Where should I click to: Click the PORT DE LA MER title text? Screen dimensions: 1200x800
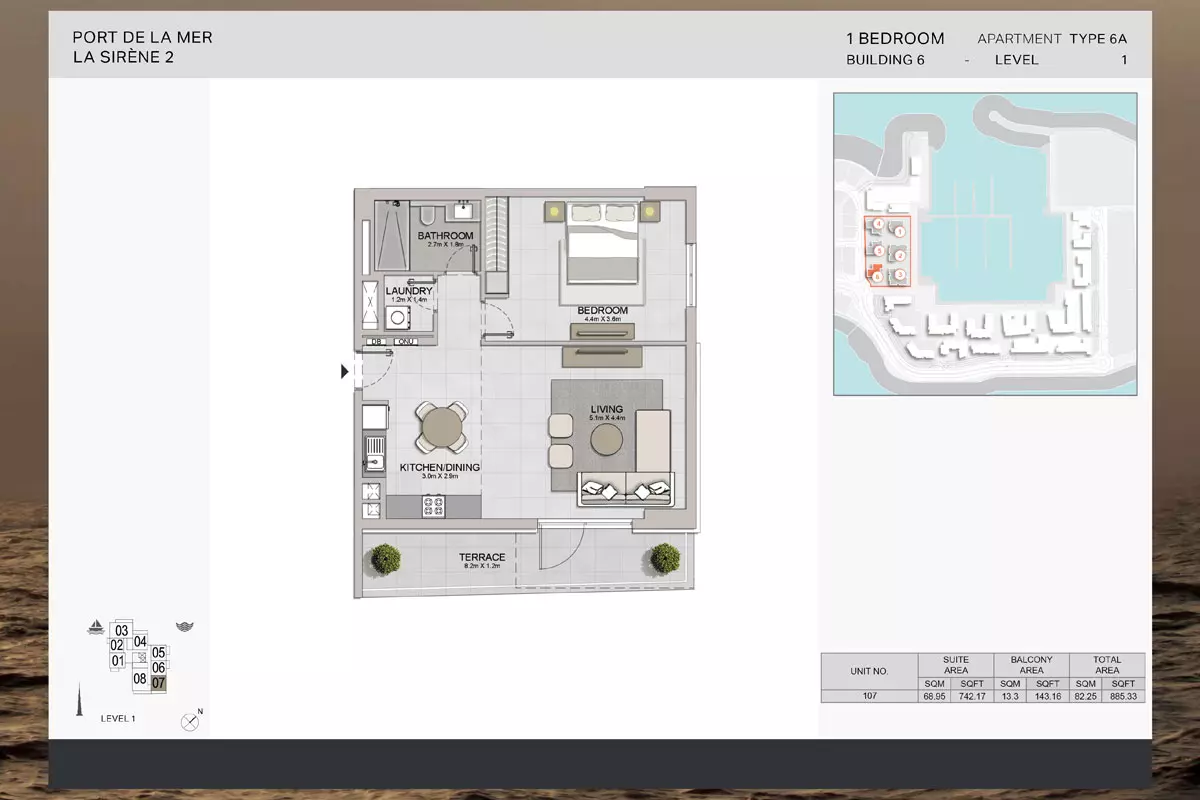[142, 38]
